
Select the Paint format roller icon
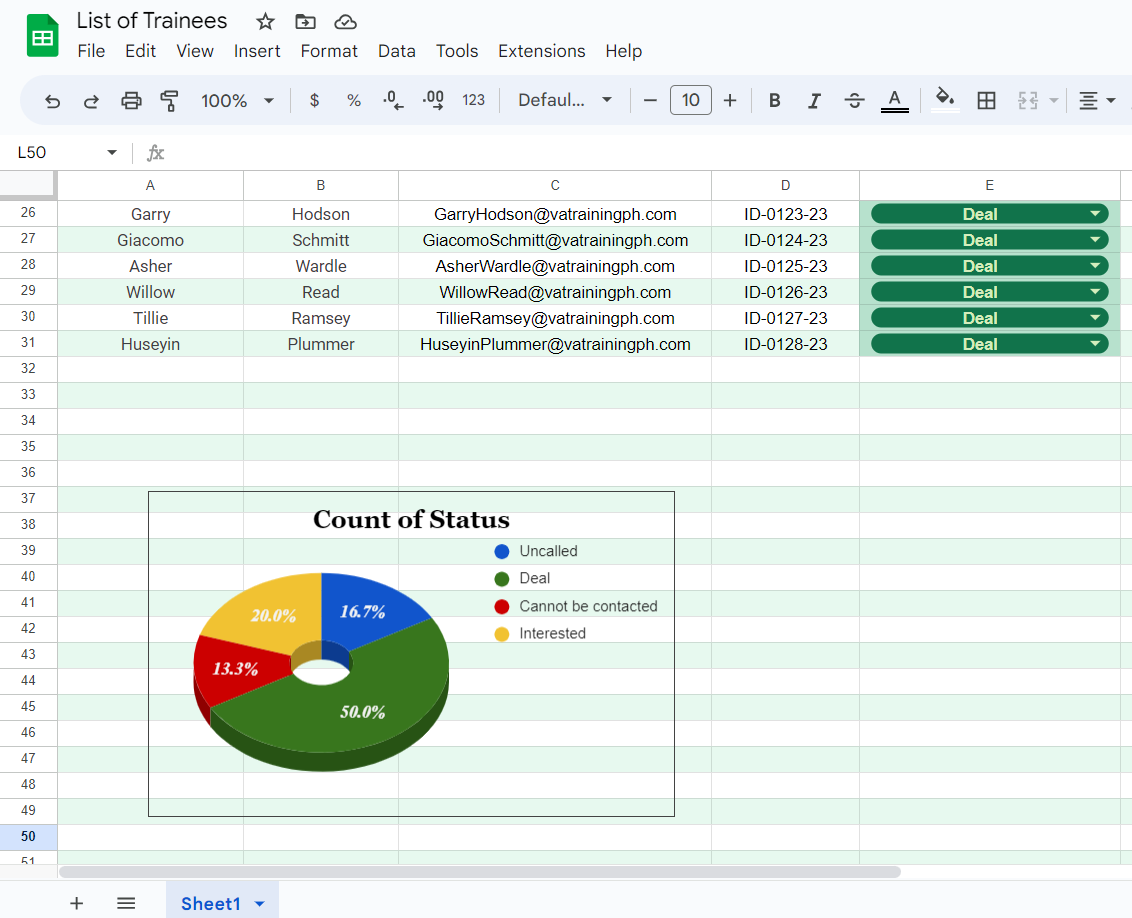[169, 100]
